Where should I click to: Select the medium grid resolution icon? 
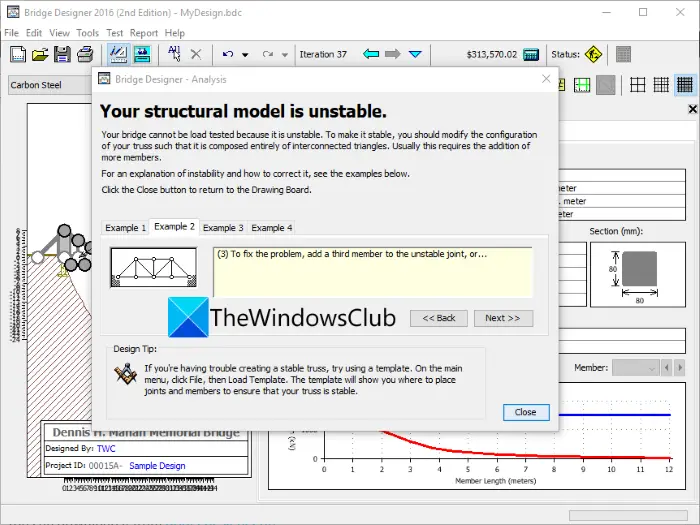click(x=661, y=85)
